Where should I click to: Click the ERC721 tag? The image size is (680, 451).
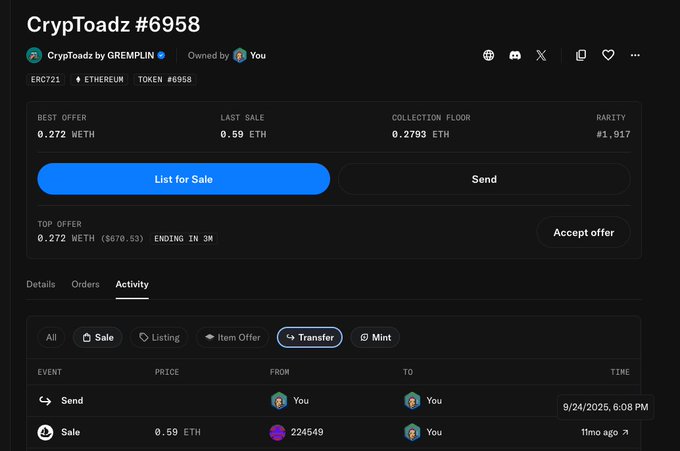pyautogui.click(x=46, y=79)
